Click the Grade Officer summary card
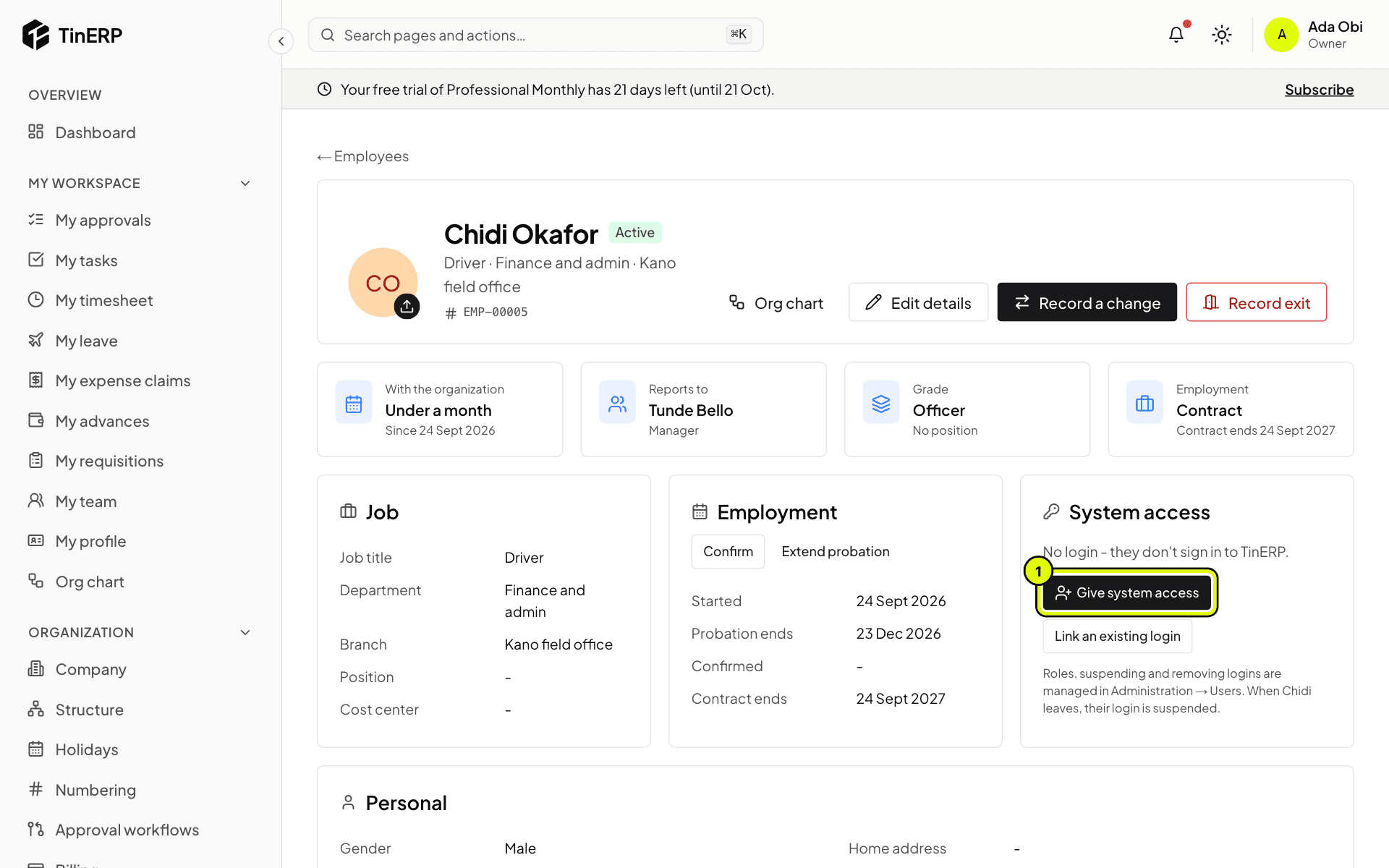 tap(967, 409)
